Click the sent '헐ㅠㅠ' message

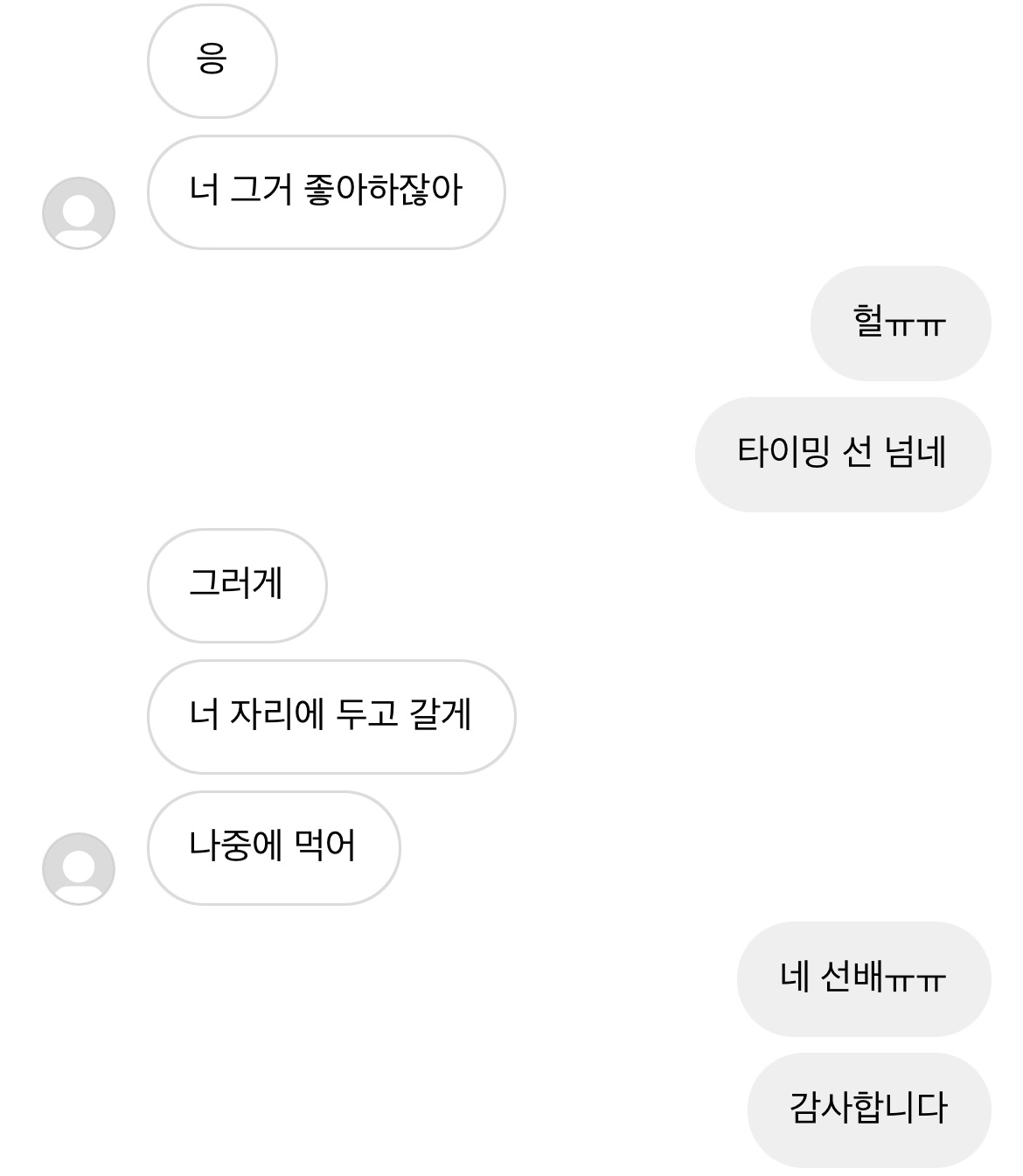[900, 324]
